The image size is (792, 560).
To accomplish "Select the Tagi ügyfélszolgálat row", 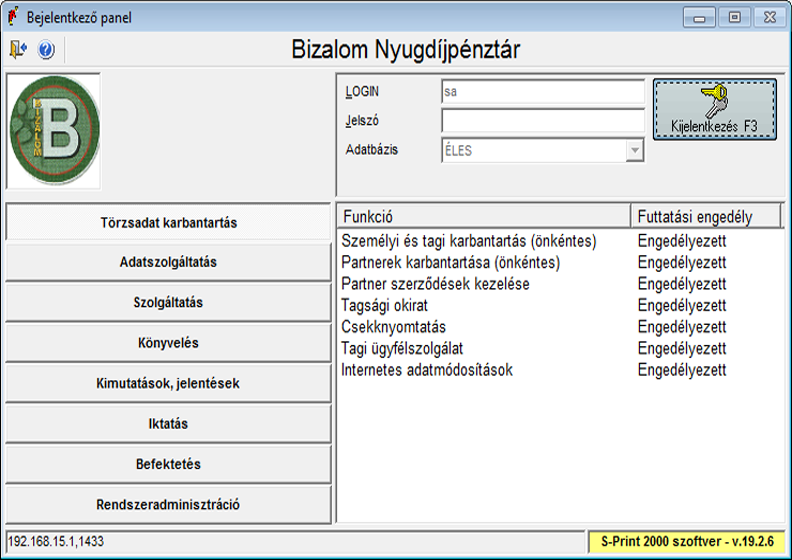I will (560, 348).
